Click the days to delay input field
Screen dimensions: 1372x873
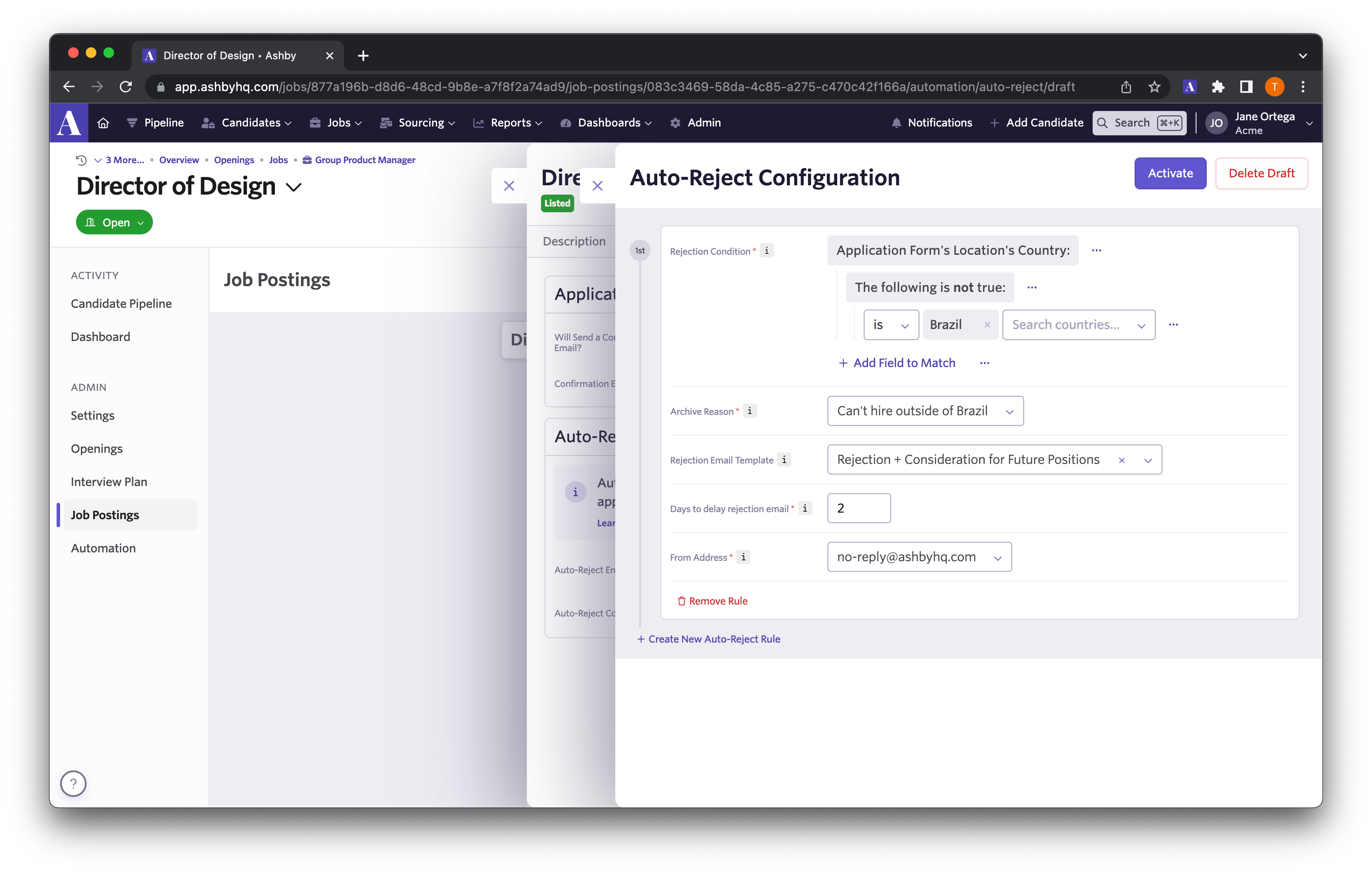[859, 508]
